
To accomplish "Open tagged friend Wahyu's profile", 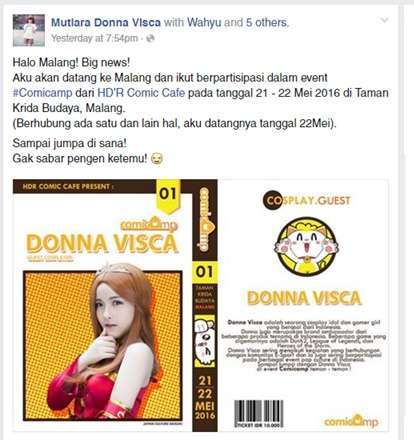I will [204, 23].
